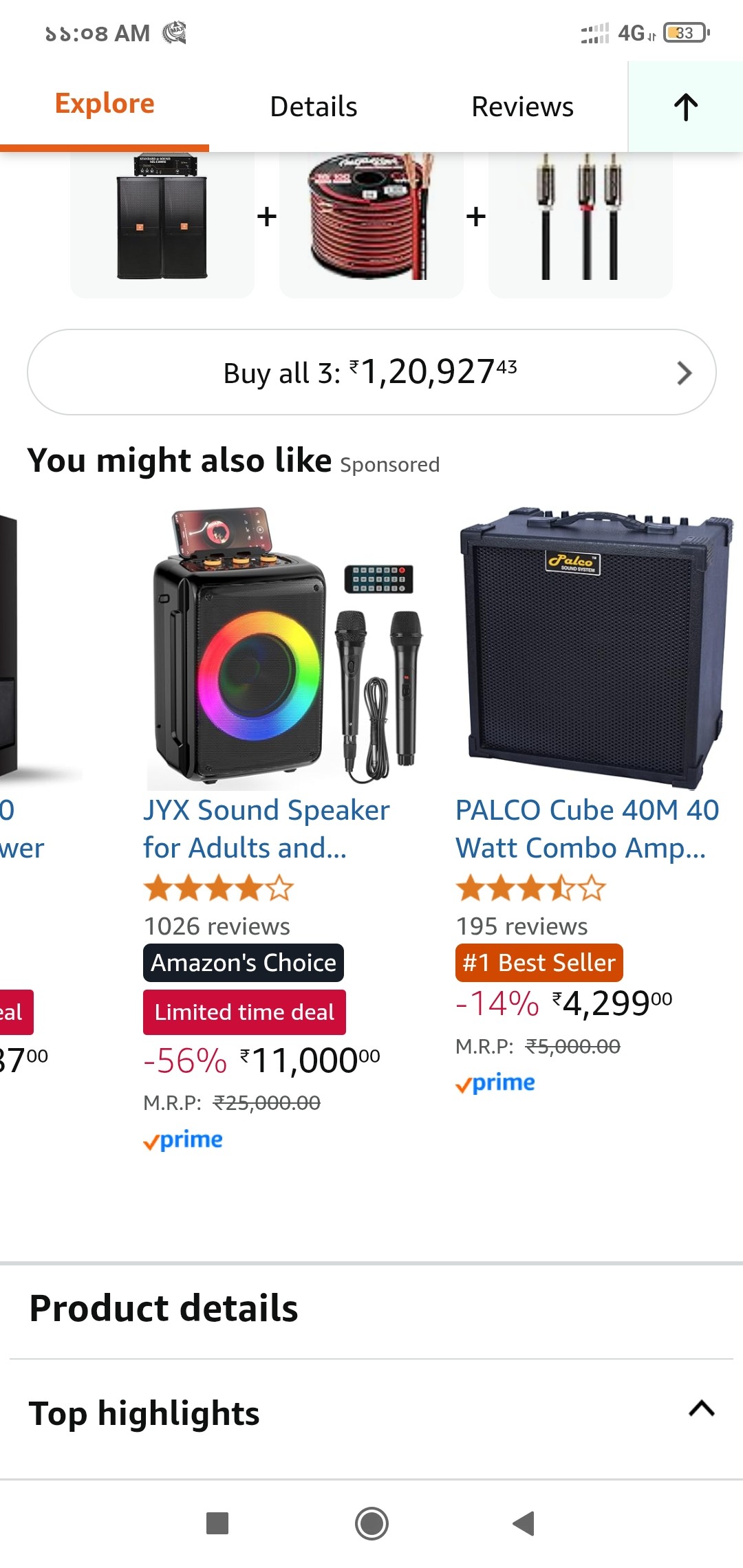The width and height of the screenshot is (743, 1568).
Task: Select the Explore tab
Action: (x=105, y=104)
